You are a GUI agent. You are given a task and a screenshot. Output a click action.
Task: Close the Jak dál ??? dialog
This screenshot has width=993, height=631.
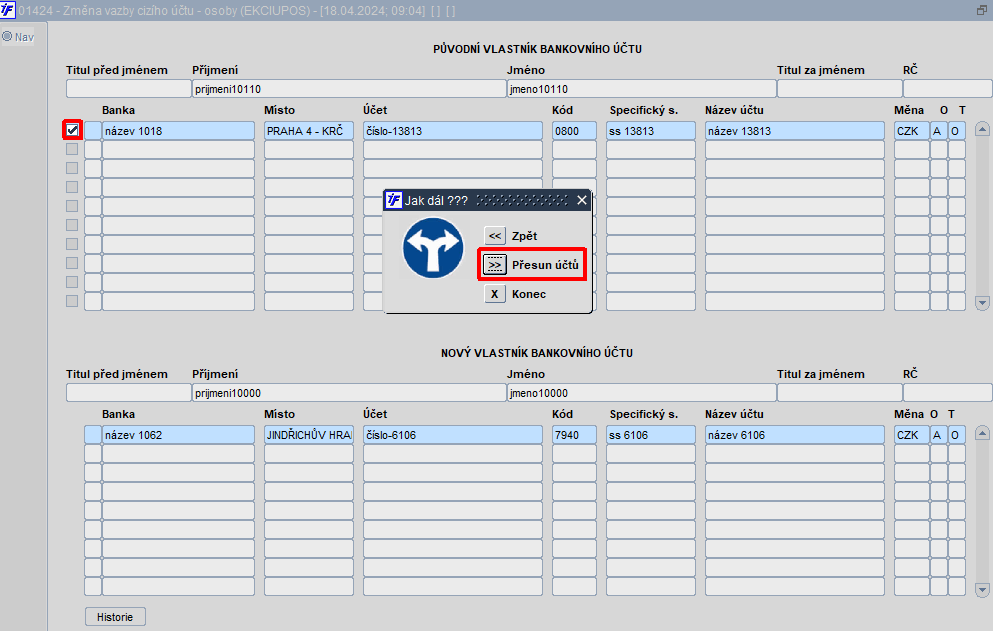[x=582, y=200]
